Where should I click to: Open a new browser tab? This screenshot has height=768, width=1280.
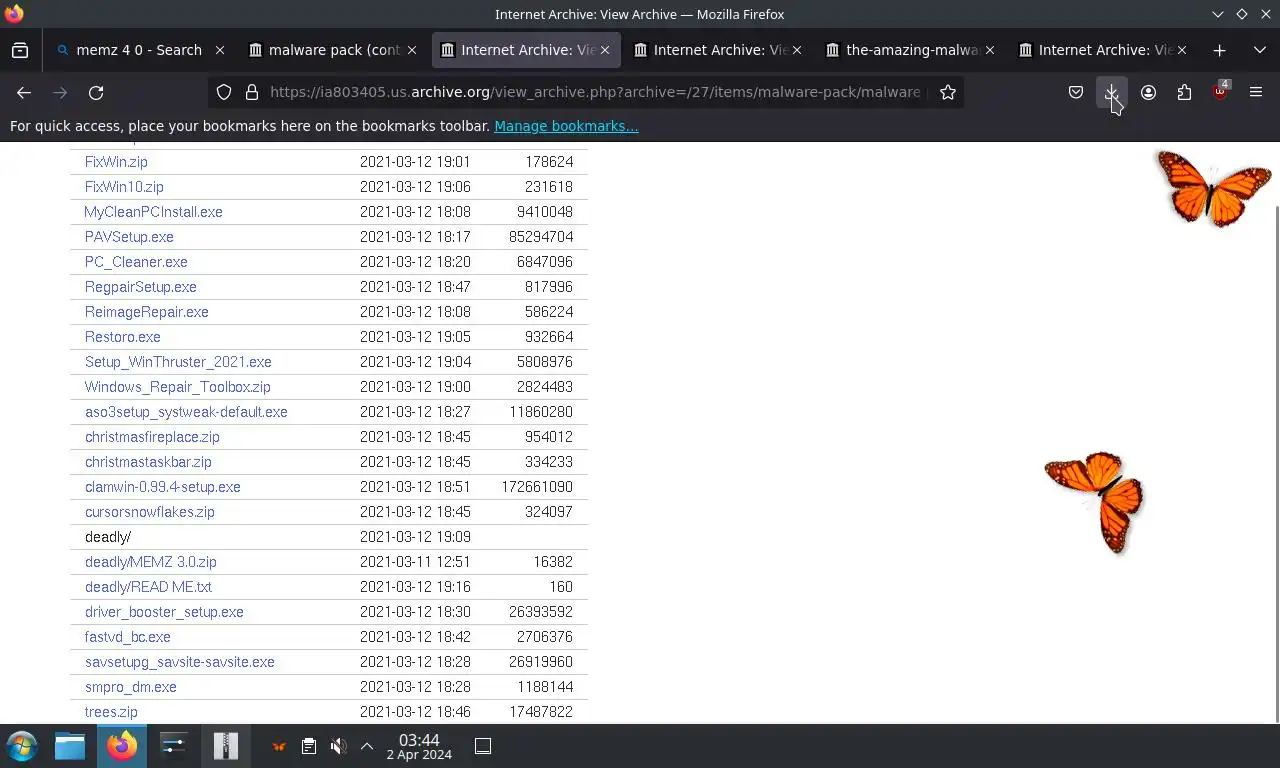[1219, 50]
